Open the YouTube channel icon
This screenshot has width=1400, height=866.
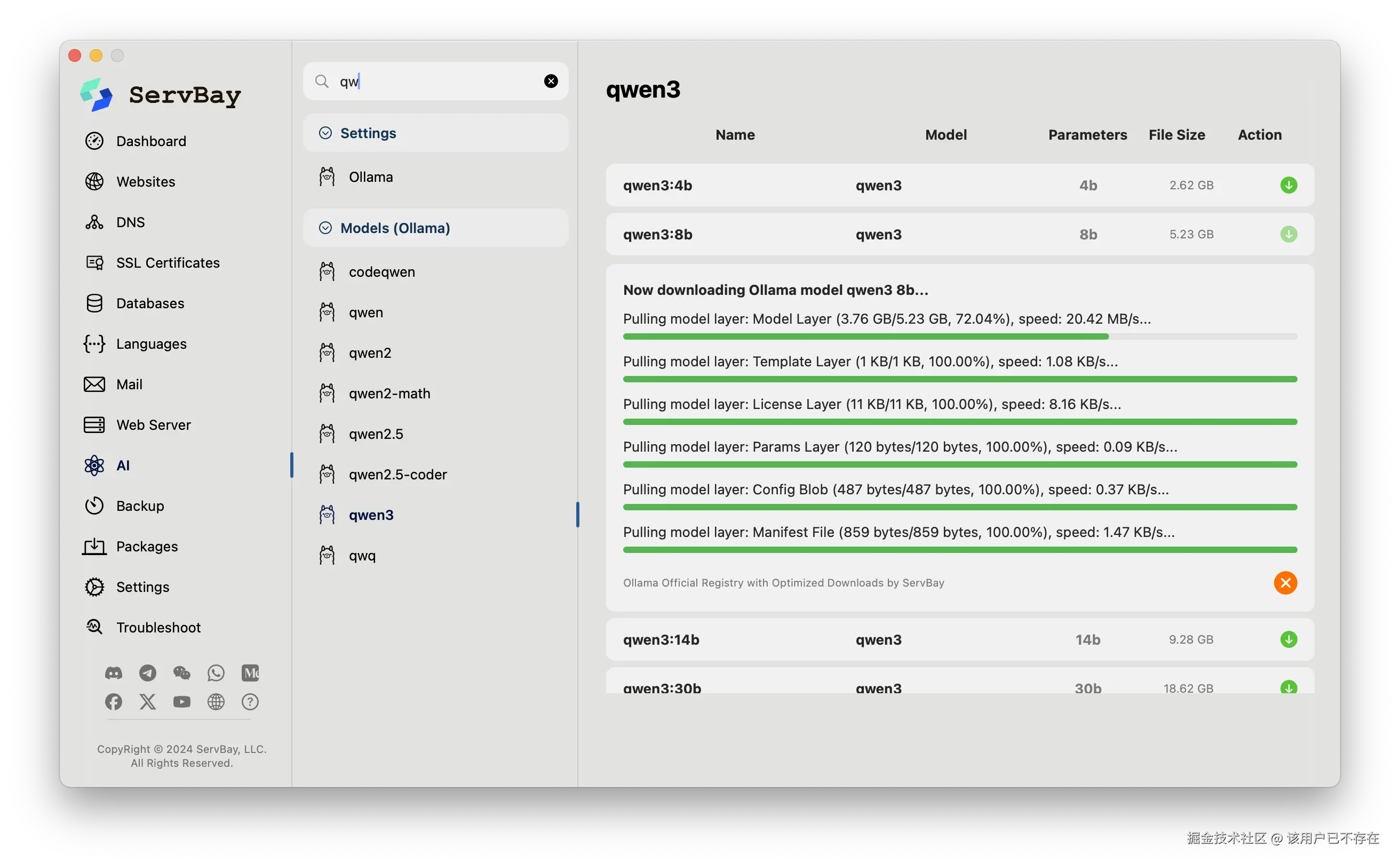click(181, 702)
